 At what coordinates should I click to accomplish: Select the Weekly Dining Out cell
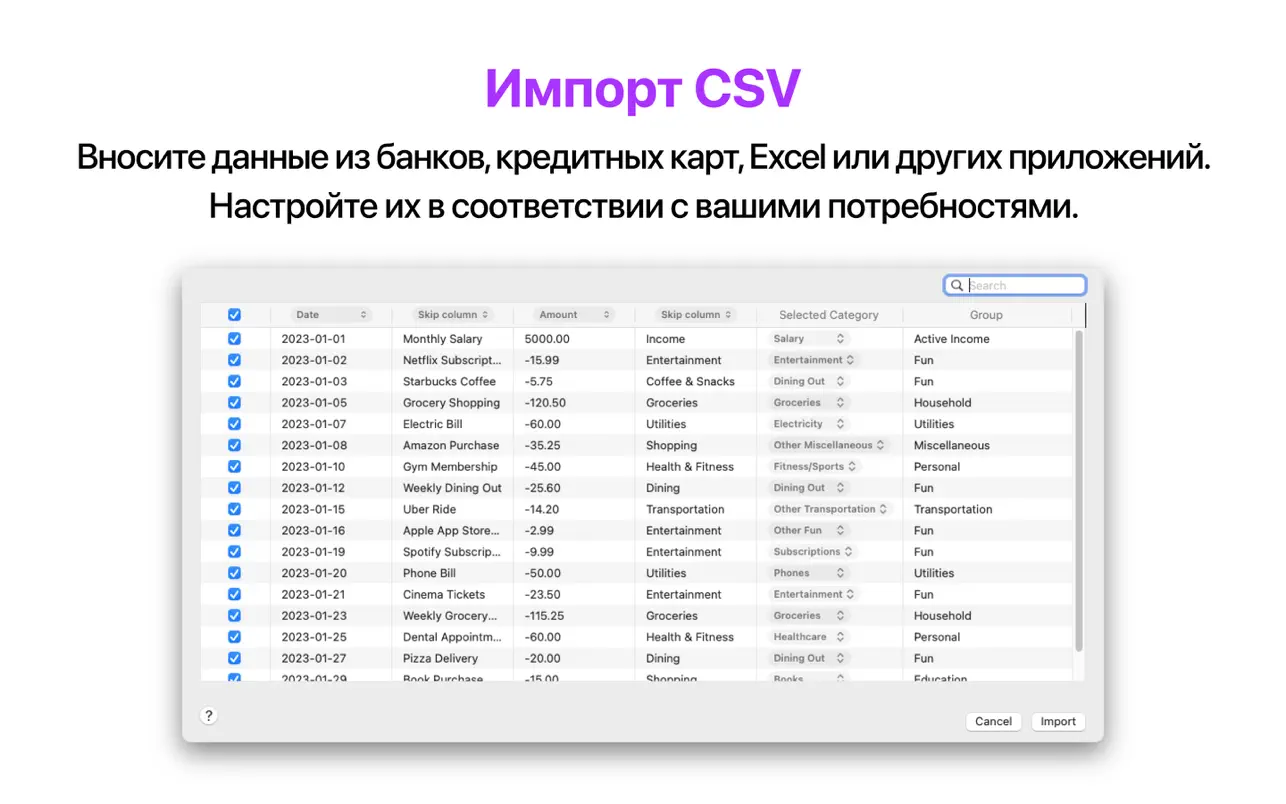[x=452, y=488]
